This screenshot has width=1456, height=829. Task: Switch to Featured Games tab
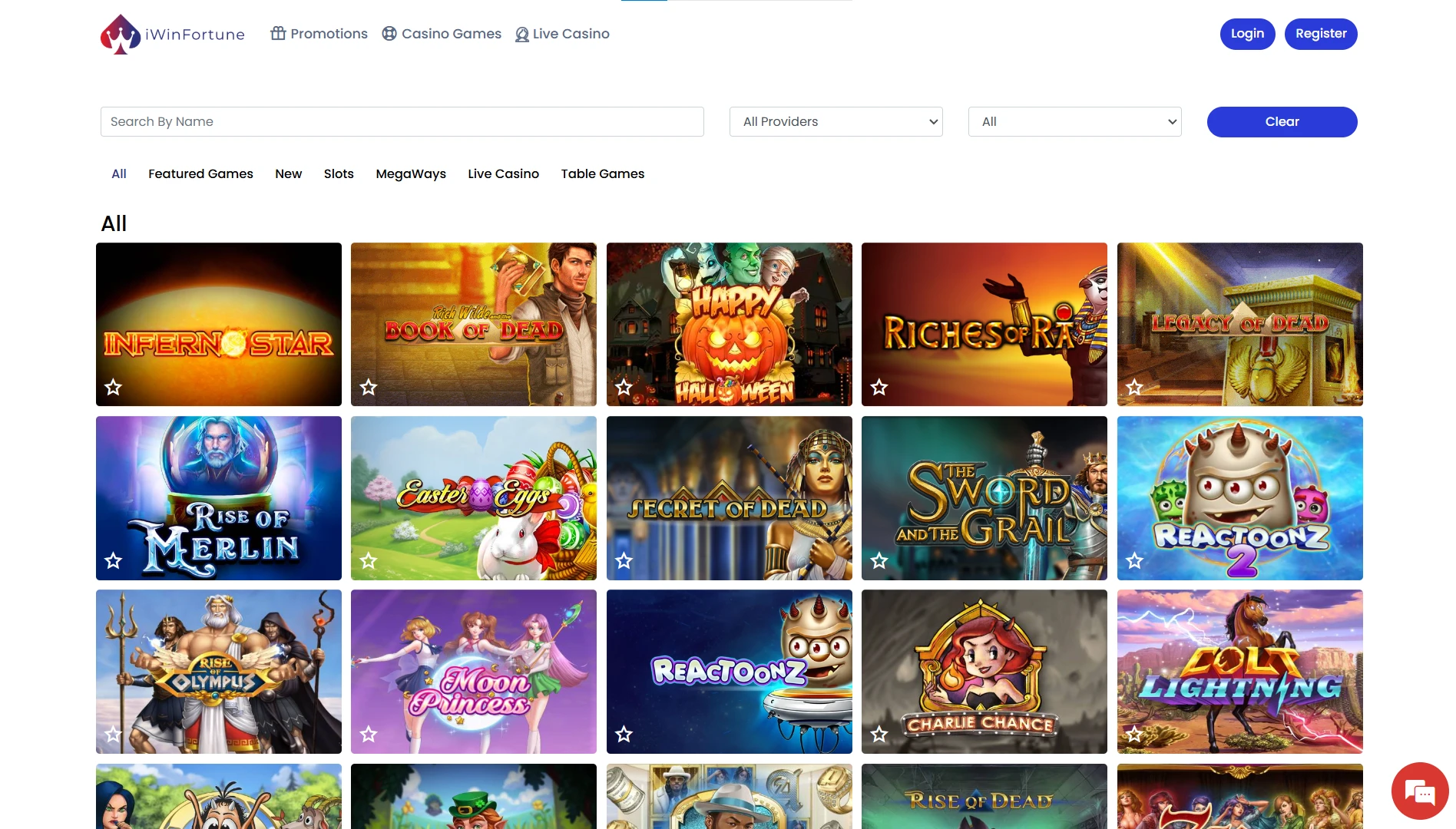[x=200, y=173]
